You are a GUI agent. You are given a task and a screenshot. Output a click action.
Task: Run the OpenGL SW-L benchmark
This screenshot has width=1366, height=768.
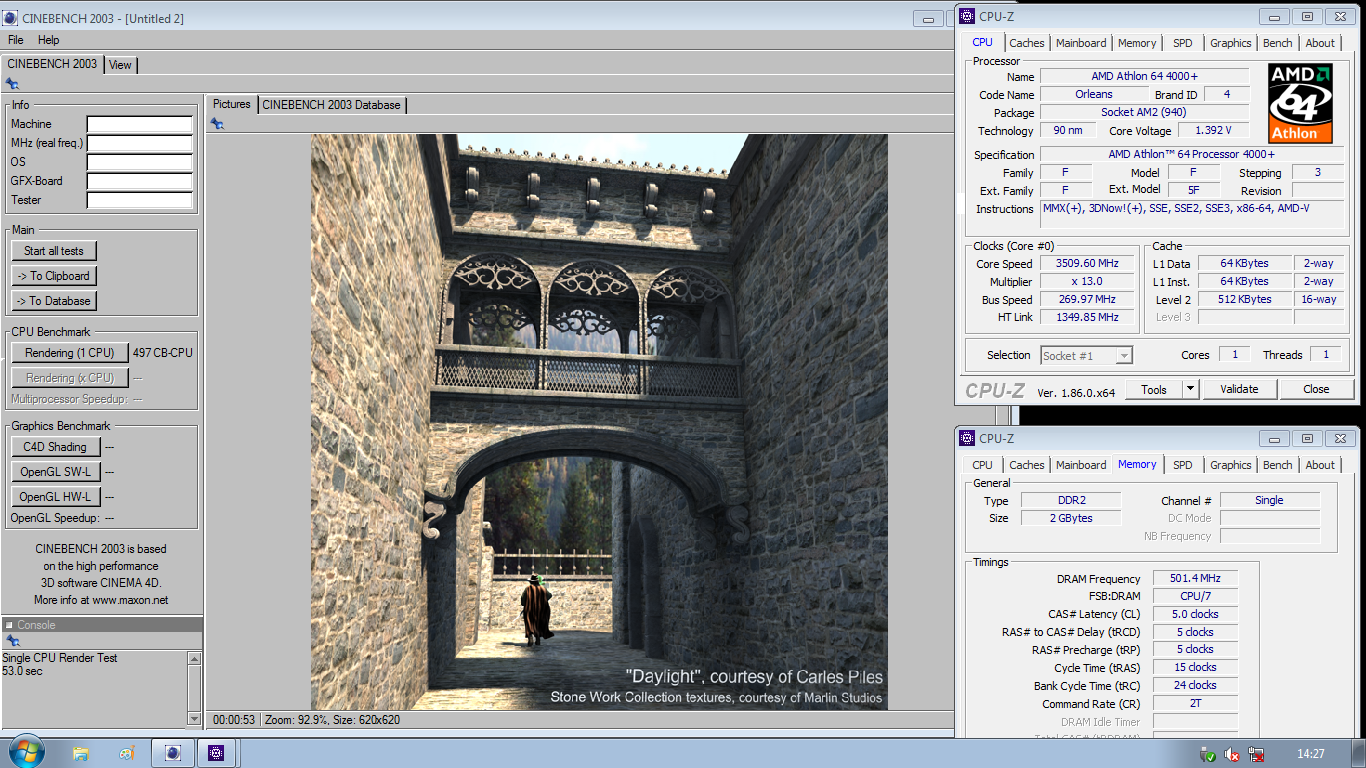[x=55, y=472]
